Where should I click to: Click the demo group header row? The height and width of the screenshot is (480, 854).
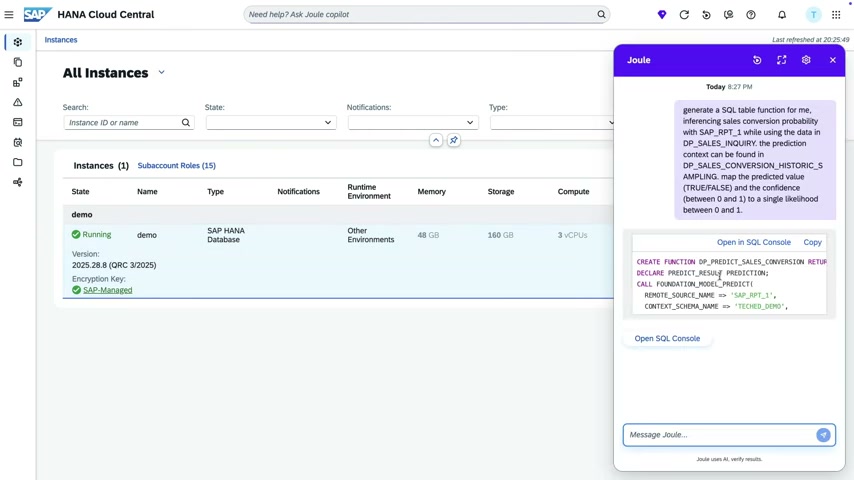[338, 215]
